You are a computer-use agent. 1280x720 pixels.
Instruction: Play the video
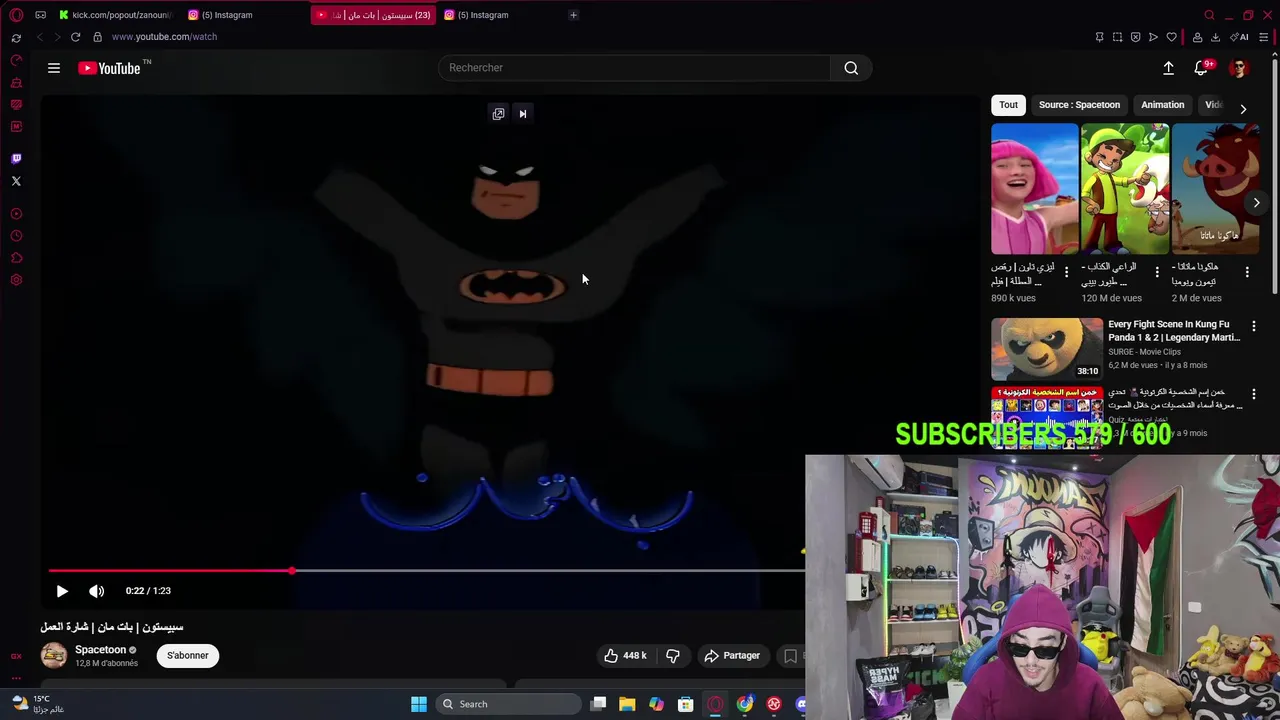click(x=62, y=591)
